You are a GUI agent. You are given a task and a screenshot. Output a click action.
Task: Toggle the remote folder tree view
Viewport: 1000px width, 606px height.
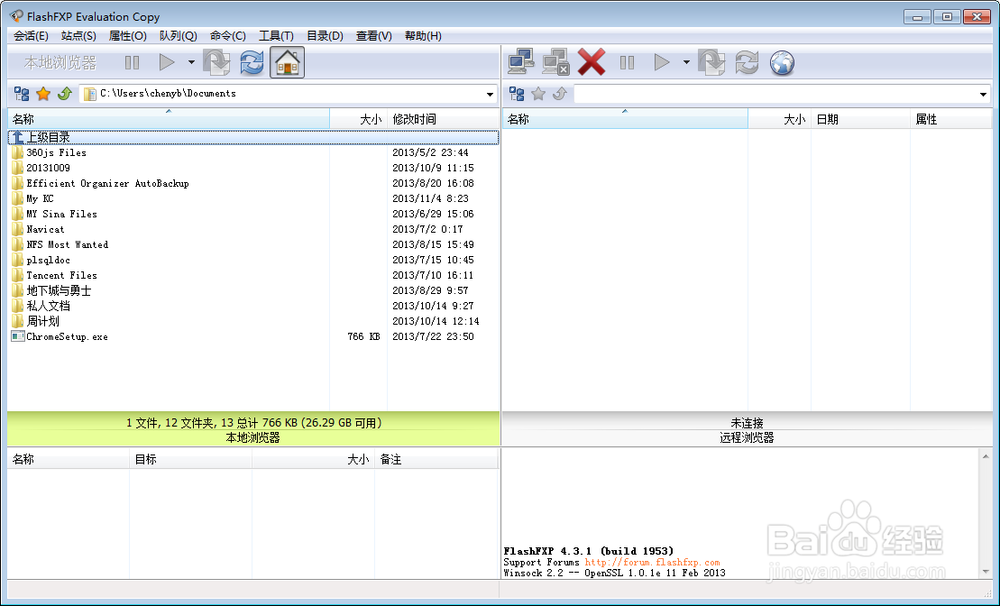tap(516, 93)
